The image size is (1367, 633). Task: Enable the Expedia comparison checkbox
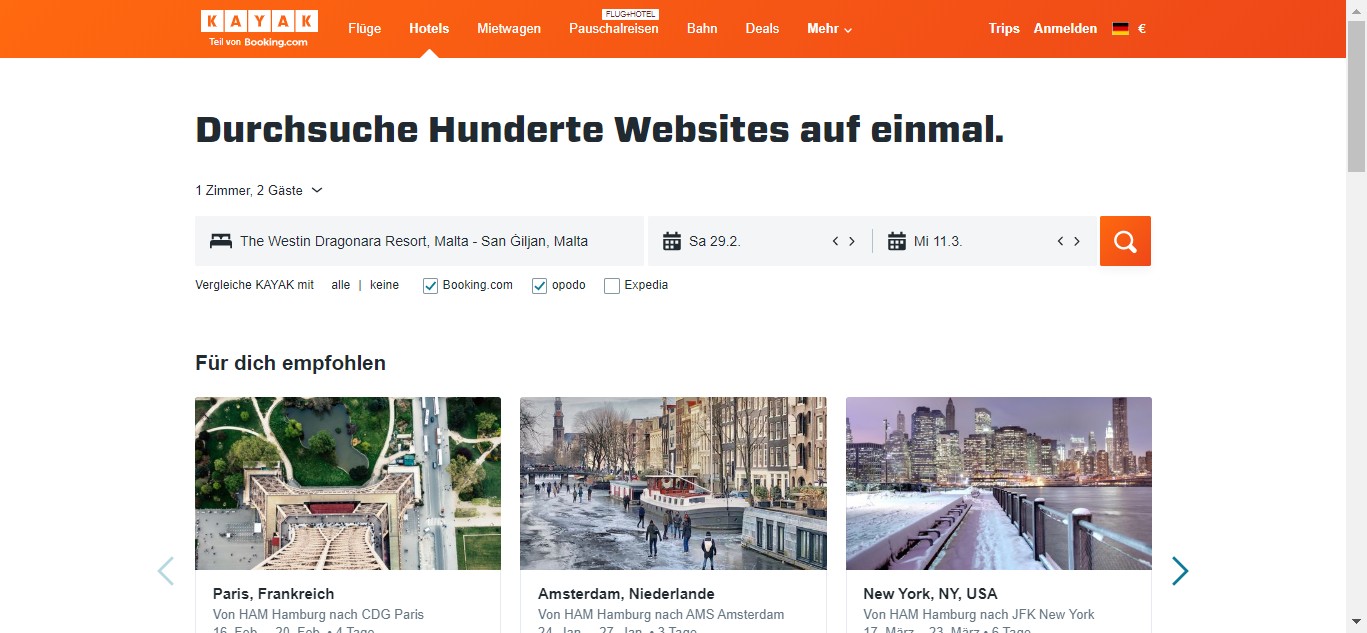pyautogui.click(x=612, y=286)
